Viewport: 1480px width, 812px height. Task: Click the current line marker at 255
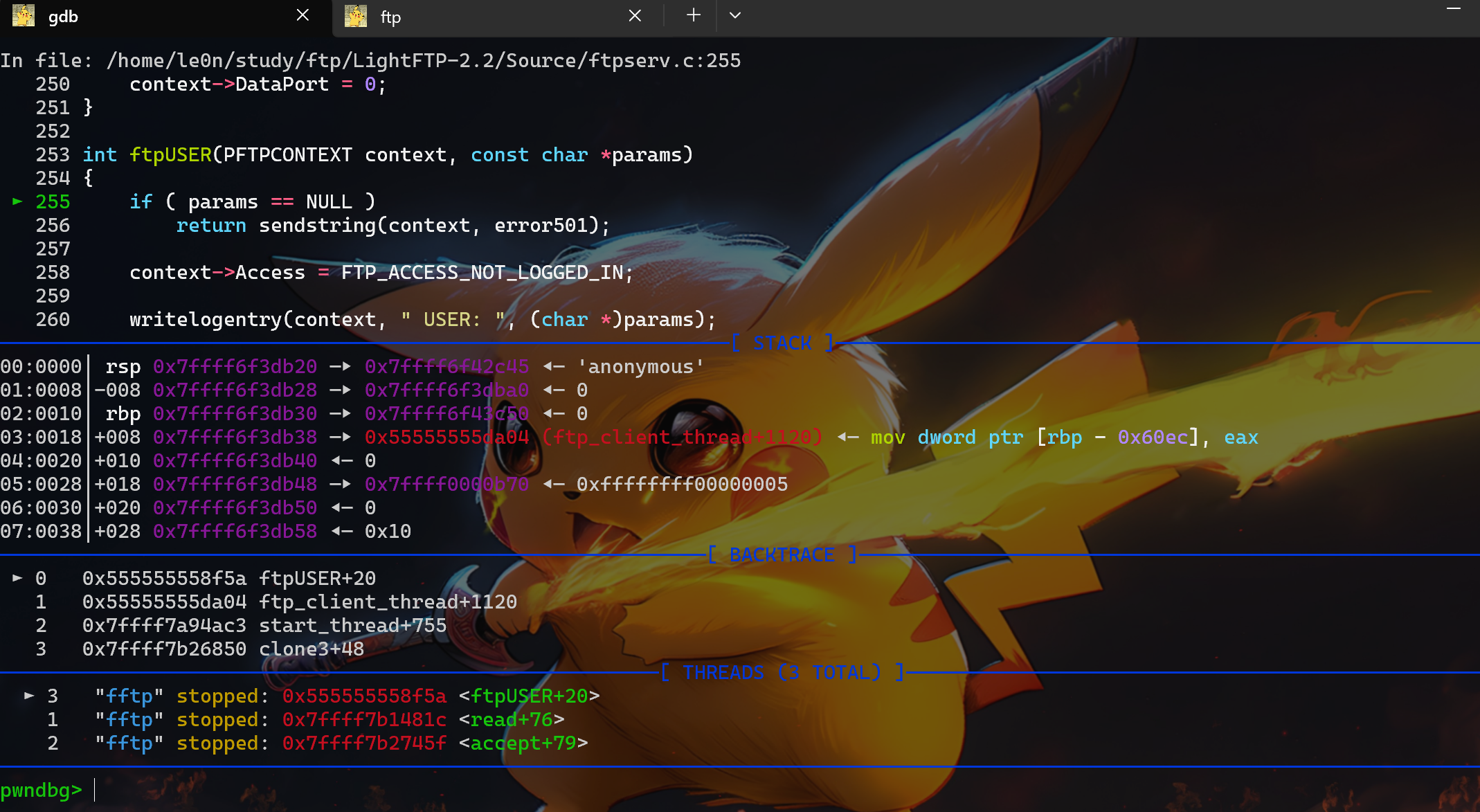18,201
